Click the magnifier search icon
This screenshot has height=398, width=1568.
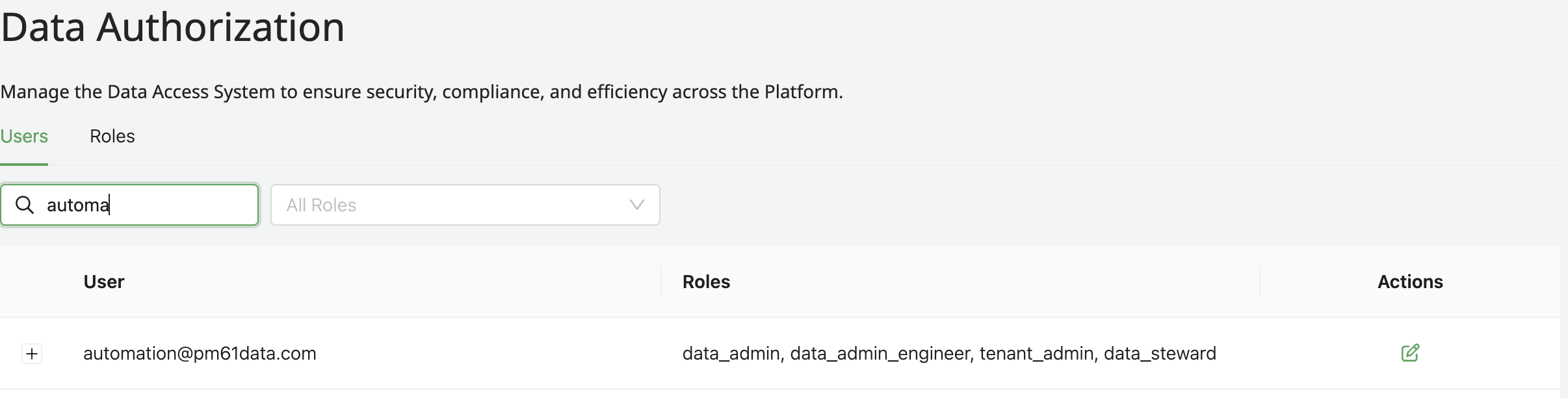coord(25,205)
